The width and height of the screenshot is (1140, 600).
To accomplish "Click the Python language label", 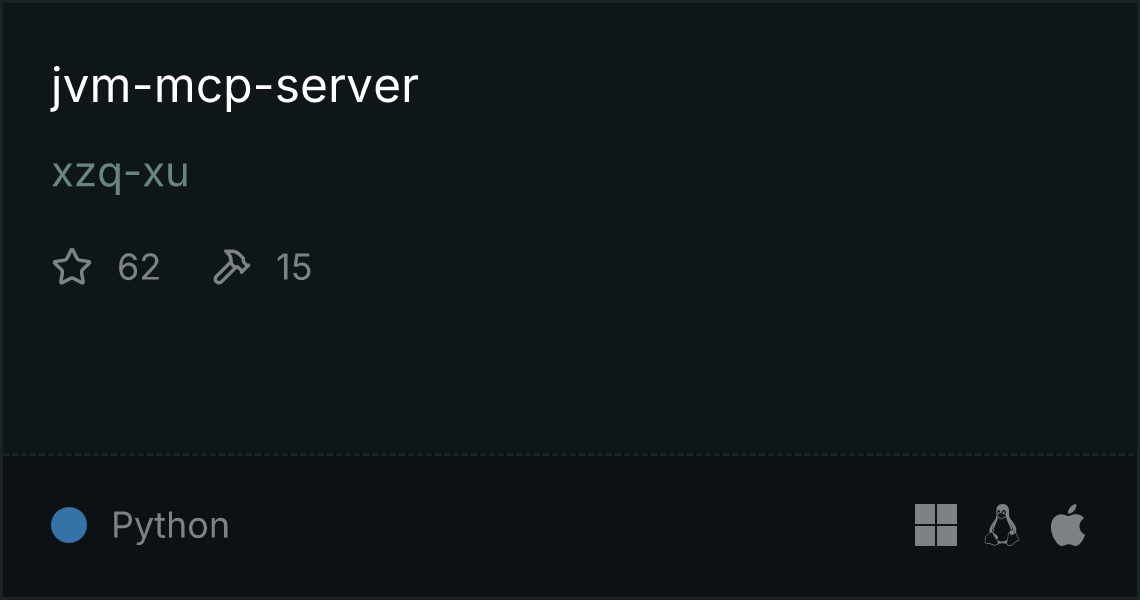I will [170, 526].
